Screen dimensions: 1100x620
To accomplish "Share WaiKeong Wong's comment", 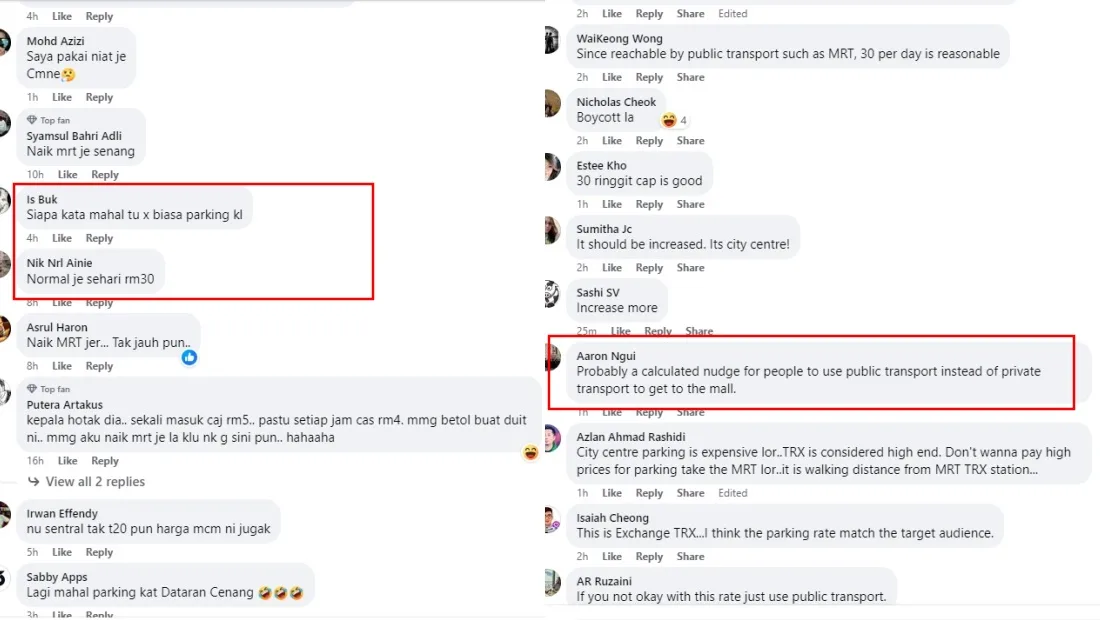I will 690,77.
